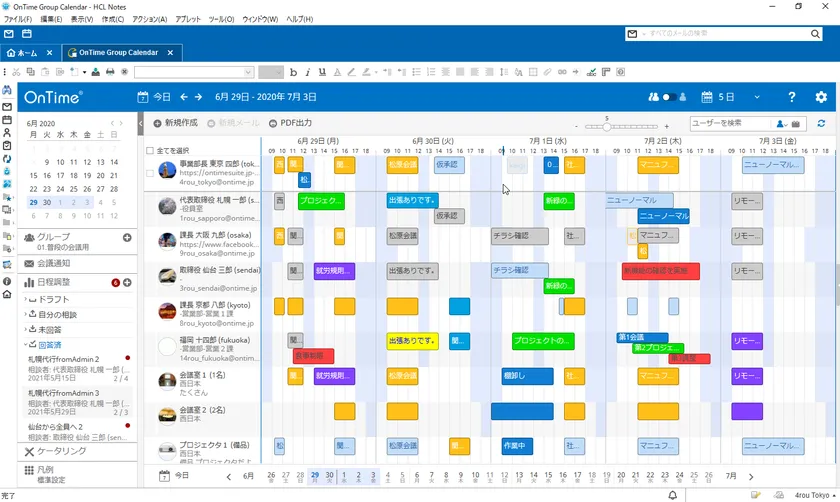The width and height of the screenshot is (840, 502).
Task: Open the 仙台から全員へ 2 poll entry
Action: click(x=79, y=432)
